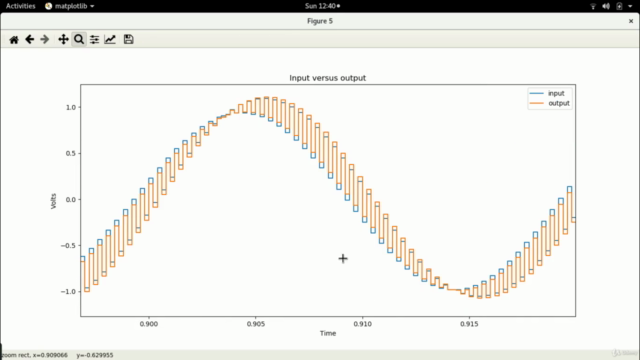Click the 0.915 x-axis tick label
The height and width of the screenshot is (360, 640).
tap(469, 324)
